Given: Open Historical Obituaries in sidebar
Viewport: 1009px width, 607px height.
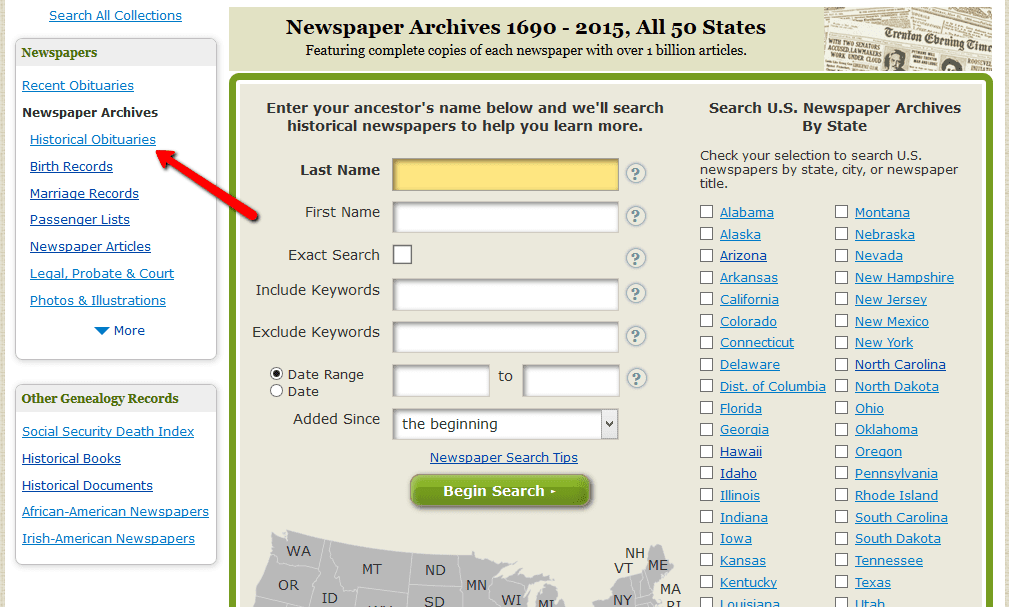Looking at the screenshot, I should click(93, 140).
